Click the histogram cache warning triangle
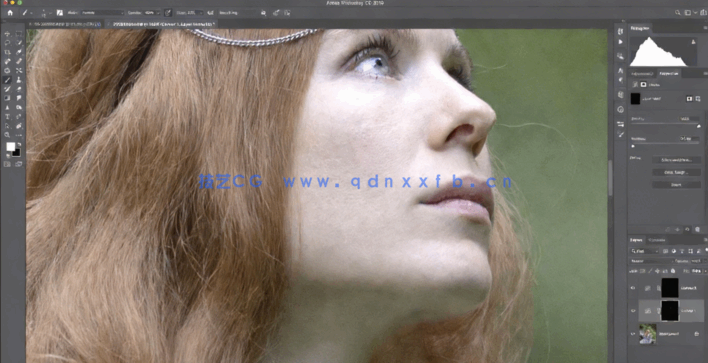 click(693, 42)
